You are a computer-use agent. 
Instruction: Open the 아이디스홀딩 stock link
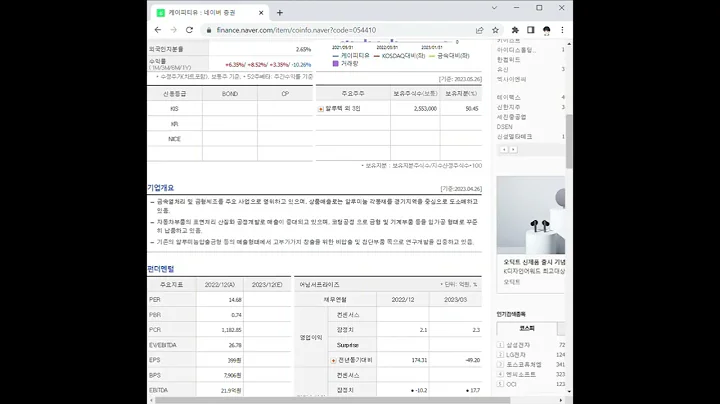(x=516, y=50)
